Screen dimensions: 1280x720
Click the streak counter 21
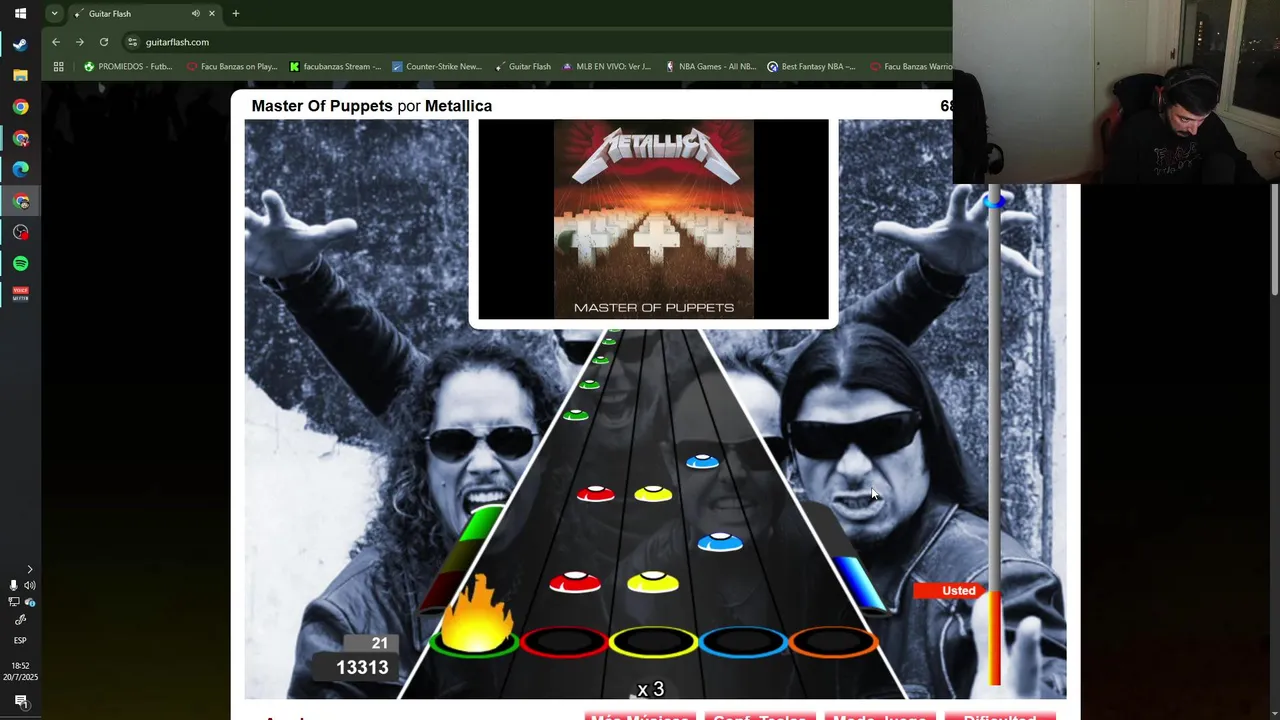[379, 643]
